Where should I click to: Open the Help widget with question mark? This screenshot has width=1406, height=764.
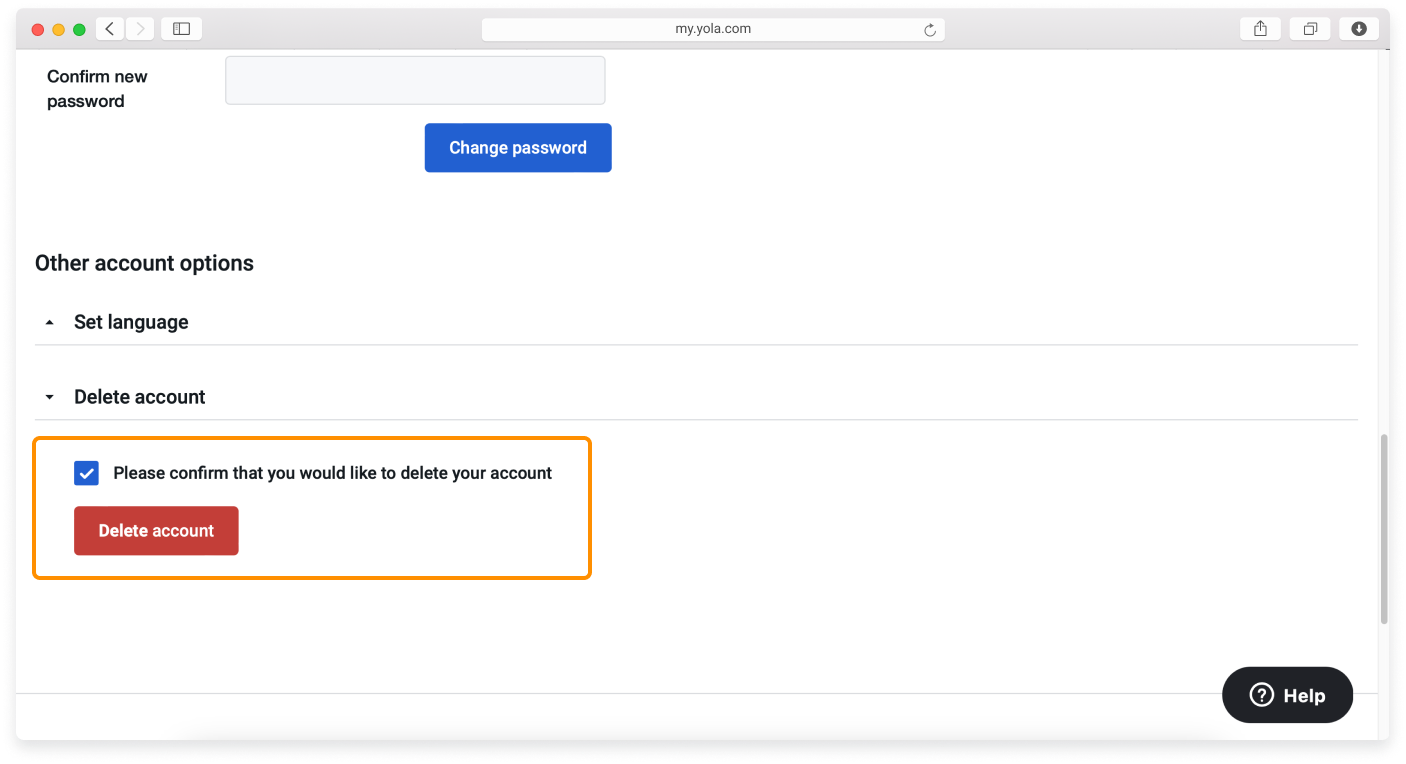[1287, 695]
